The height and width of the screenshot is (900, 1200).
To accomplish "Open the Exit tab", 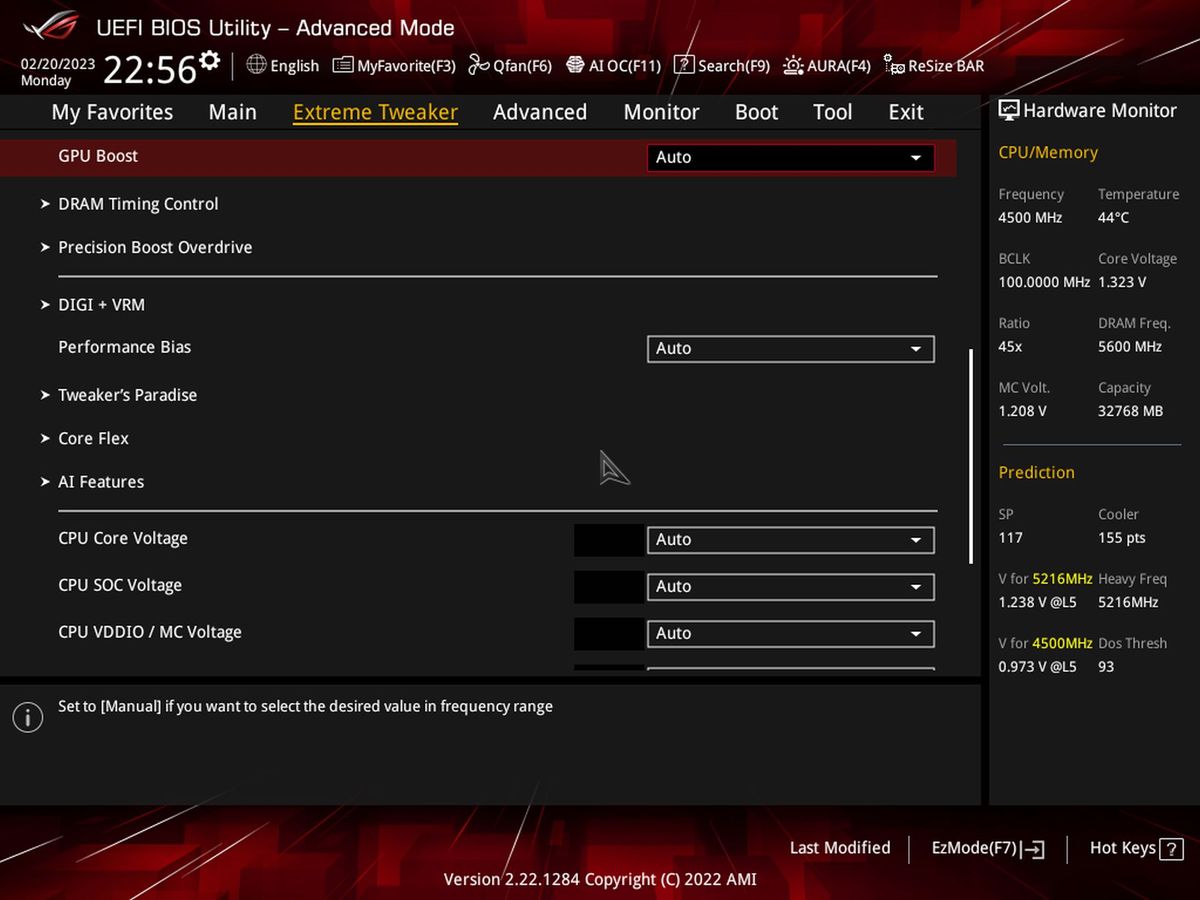I will click(906, 112).
